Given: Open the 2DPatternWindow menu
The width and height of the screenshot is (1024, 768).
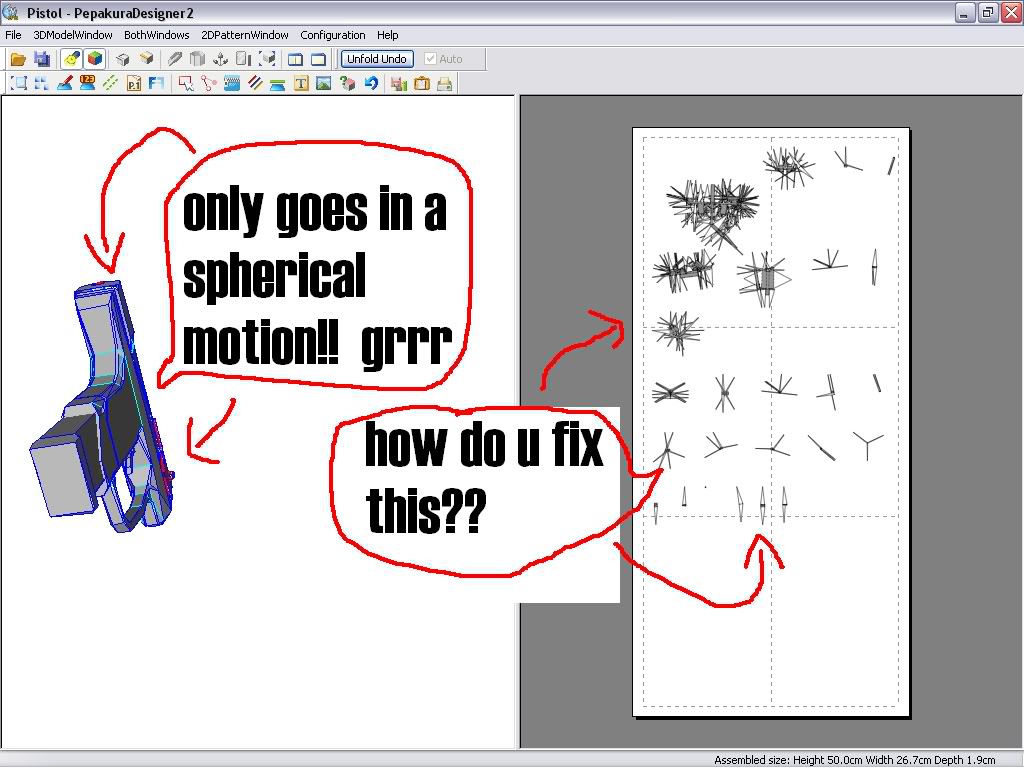Looking at the screenshot, I should point(245,35).
